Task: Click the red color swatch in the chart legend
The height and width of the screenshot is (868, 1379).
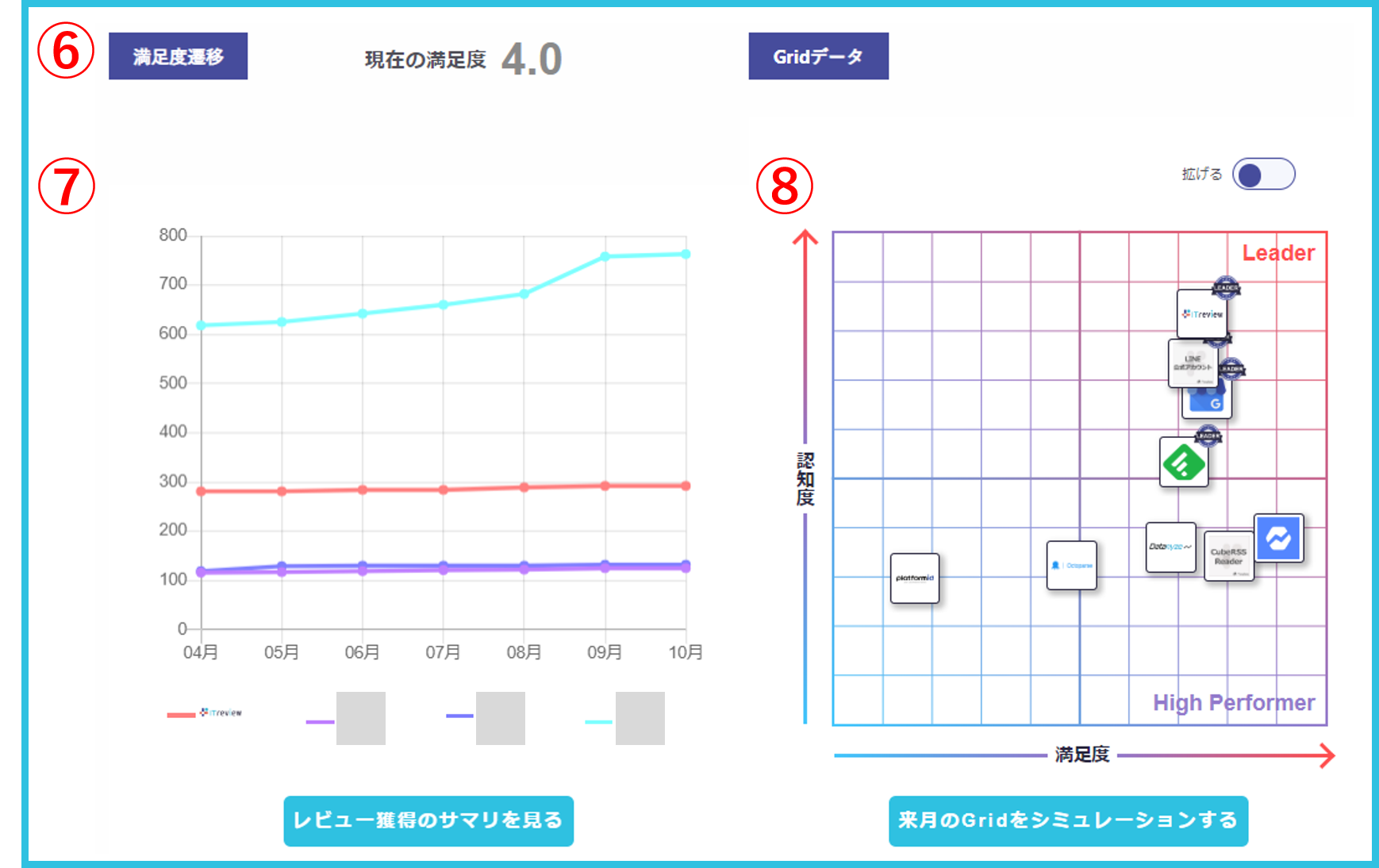Action: coord(181,714)
